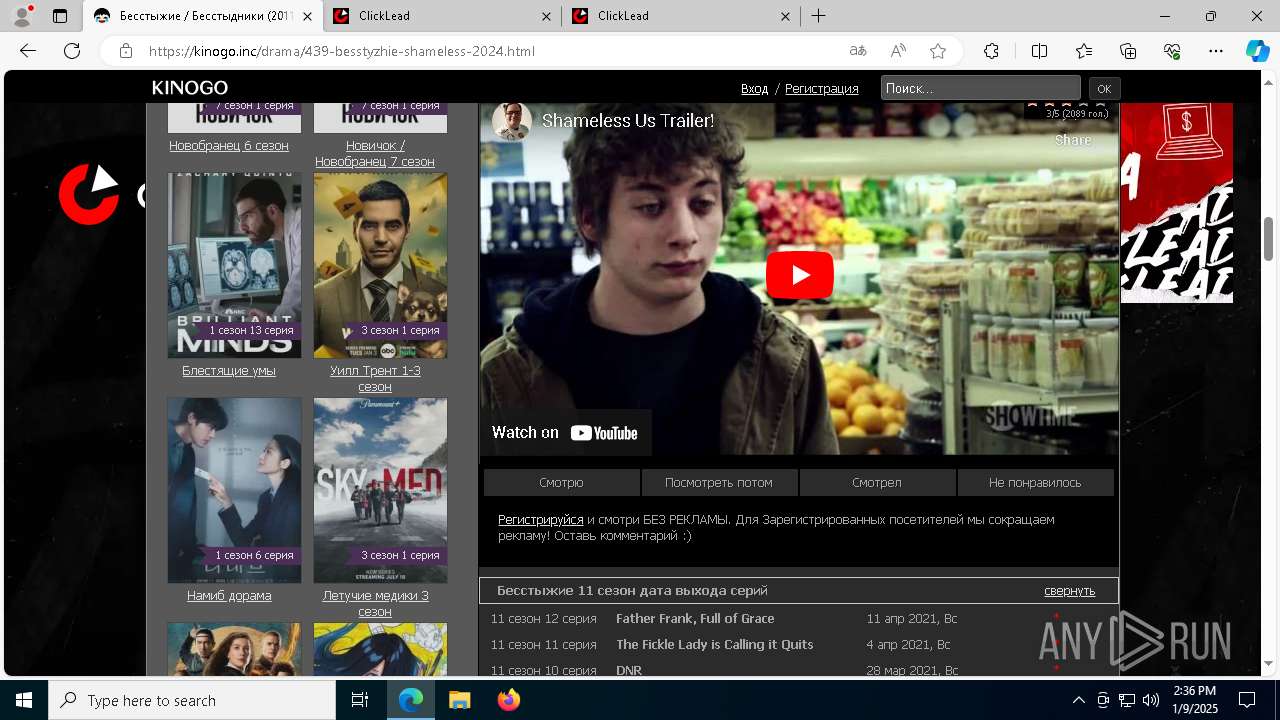Click Watch on YouTube
The image size is (1280, 720).
pyautogui.click(x=565, y=432)
